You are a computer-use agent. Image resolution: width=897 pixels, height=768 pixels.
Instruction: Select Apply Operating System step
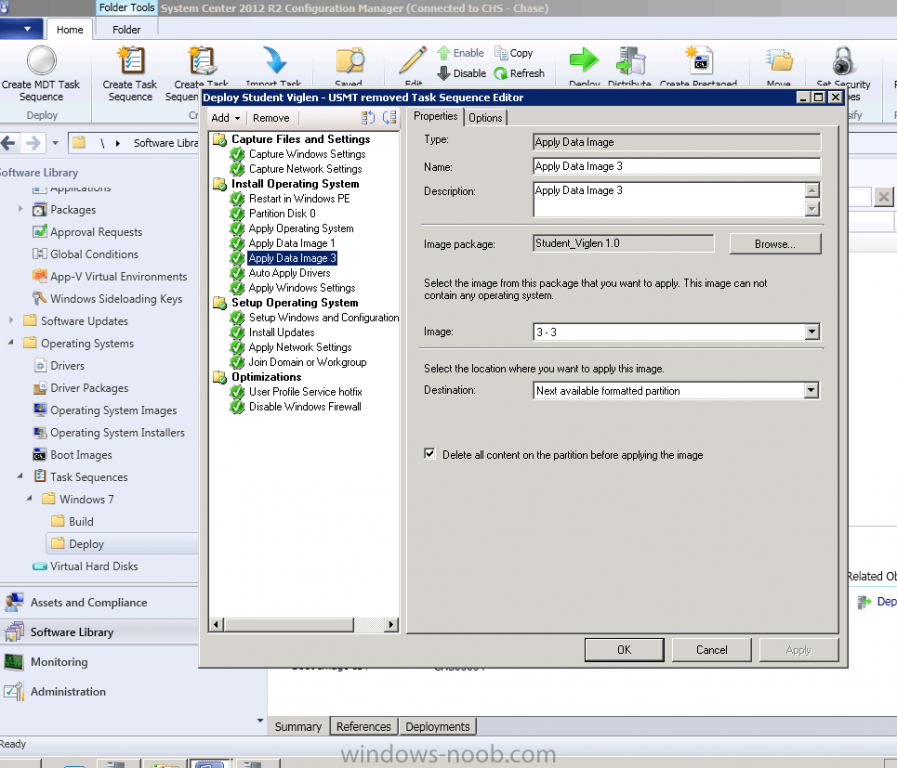pos(301,228)
